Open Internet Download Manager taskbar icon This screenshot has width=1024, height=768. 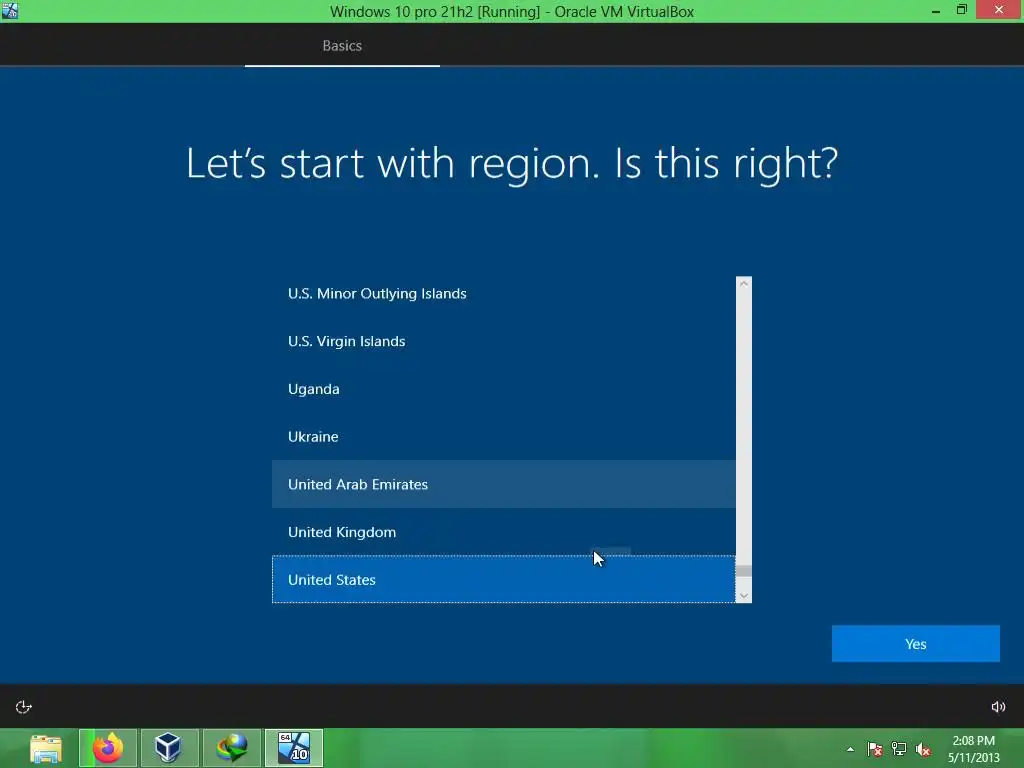[x=232, y=748]
